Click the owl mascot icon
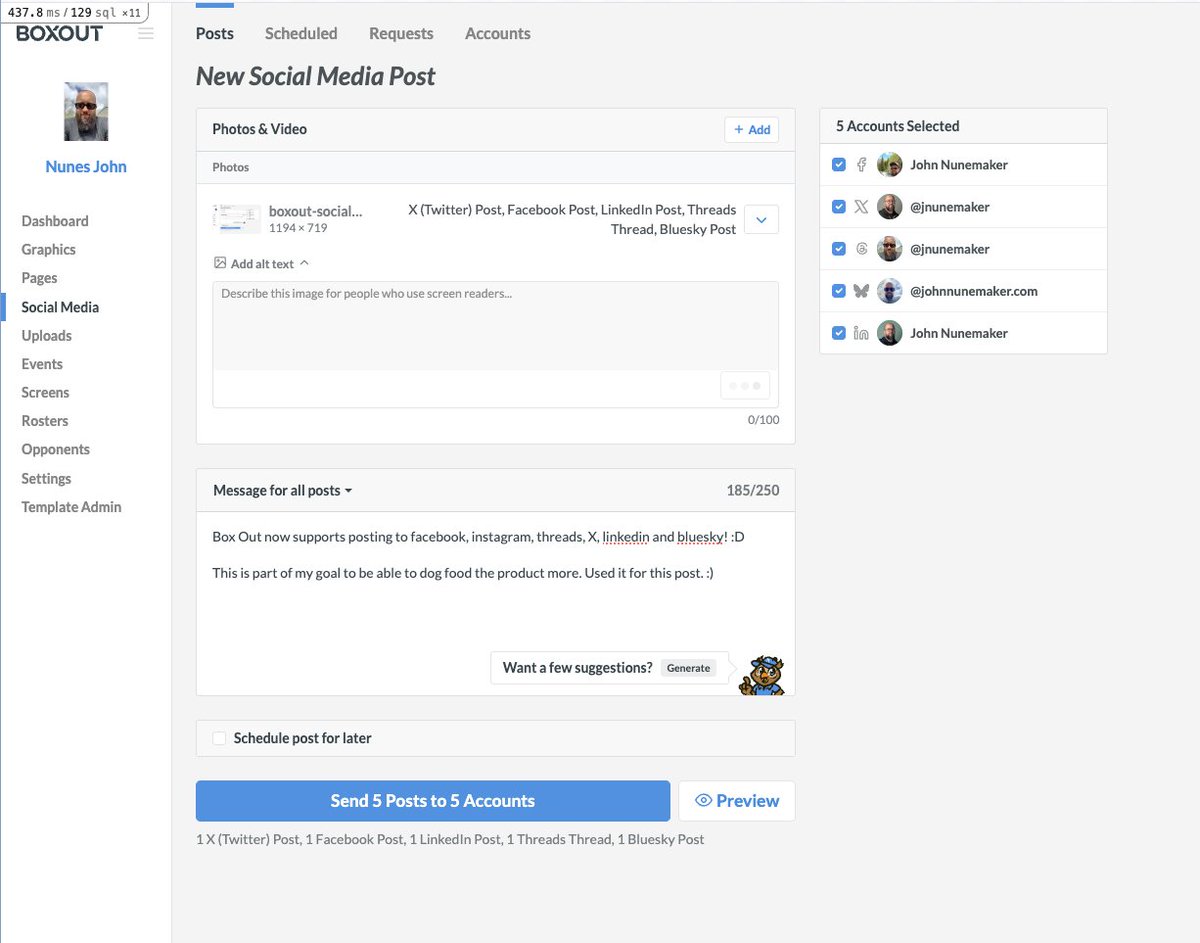 [x=762, y=675]
